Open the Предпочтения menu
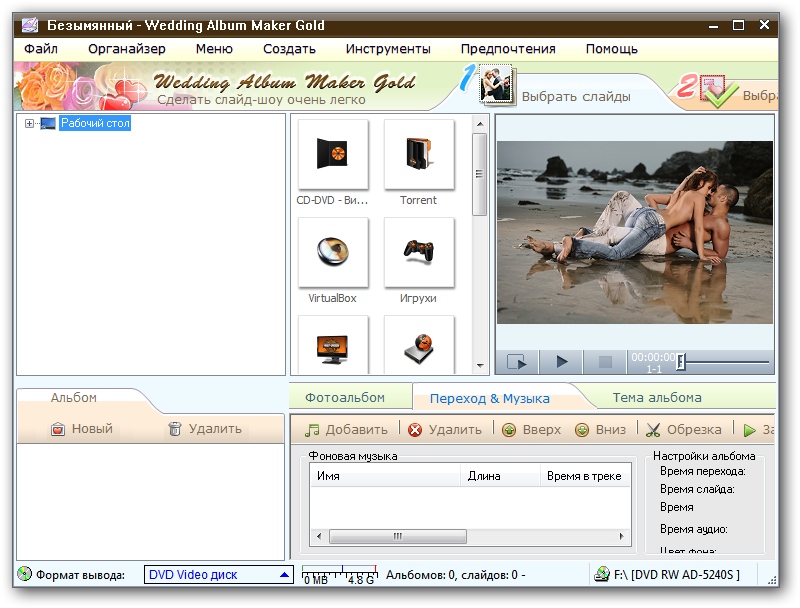Viewport: 800px width, 608px height. [x=508, y=49]
